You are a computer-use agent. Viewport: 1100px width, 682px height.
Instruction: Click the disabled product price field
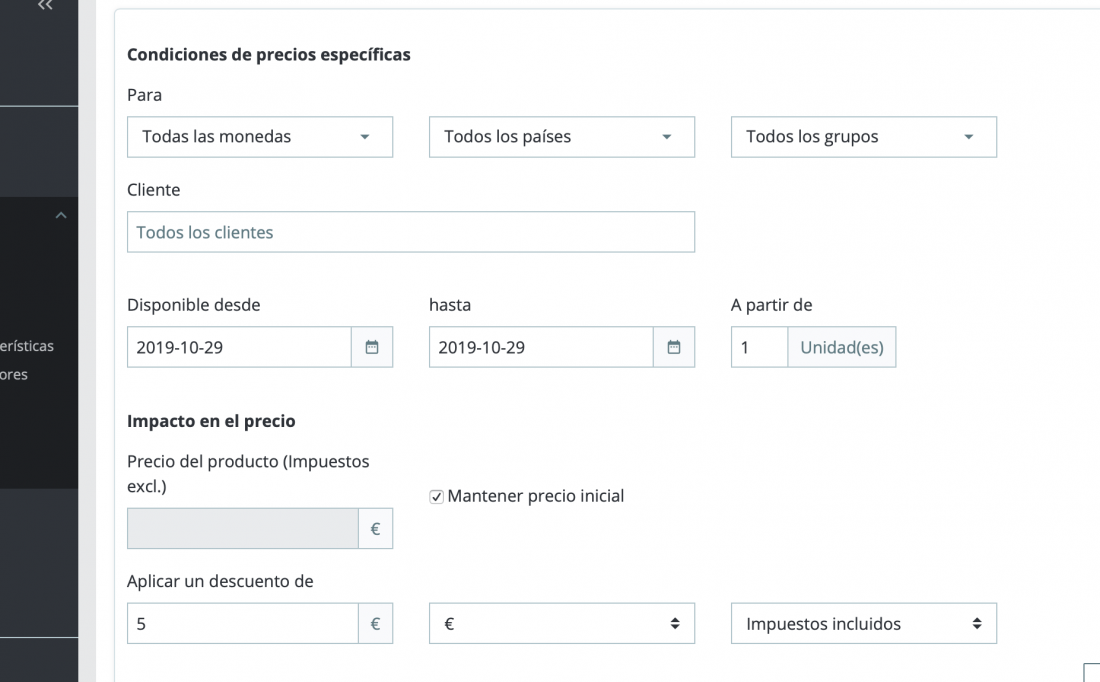coord(243,528)
